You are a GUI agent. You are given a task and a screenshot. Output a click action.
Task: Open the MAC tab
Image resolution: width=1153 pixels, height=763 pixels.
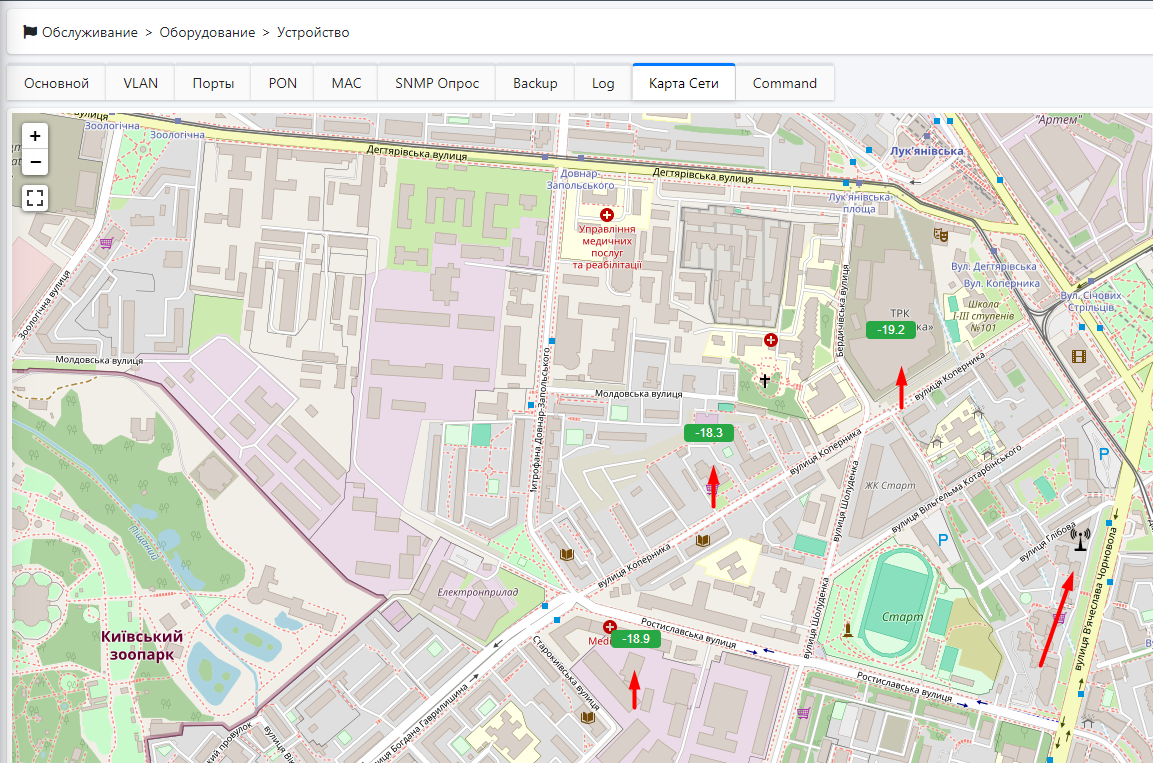point(346,83)
